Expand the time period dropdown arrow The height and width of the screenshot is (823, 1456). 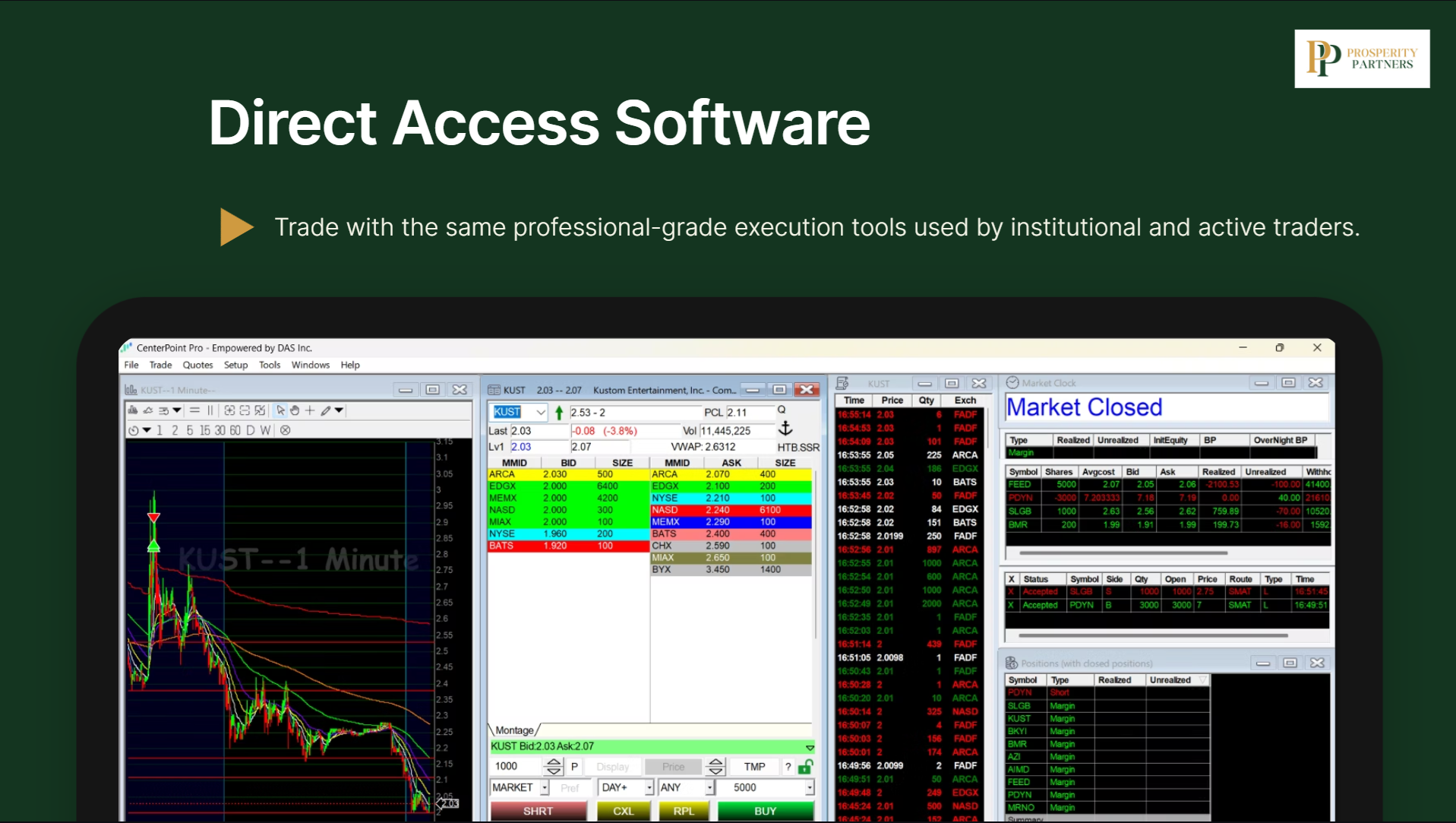pyautogui.click(x=147, y=430)
